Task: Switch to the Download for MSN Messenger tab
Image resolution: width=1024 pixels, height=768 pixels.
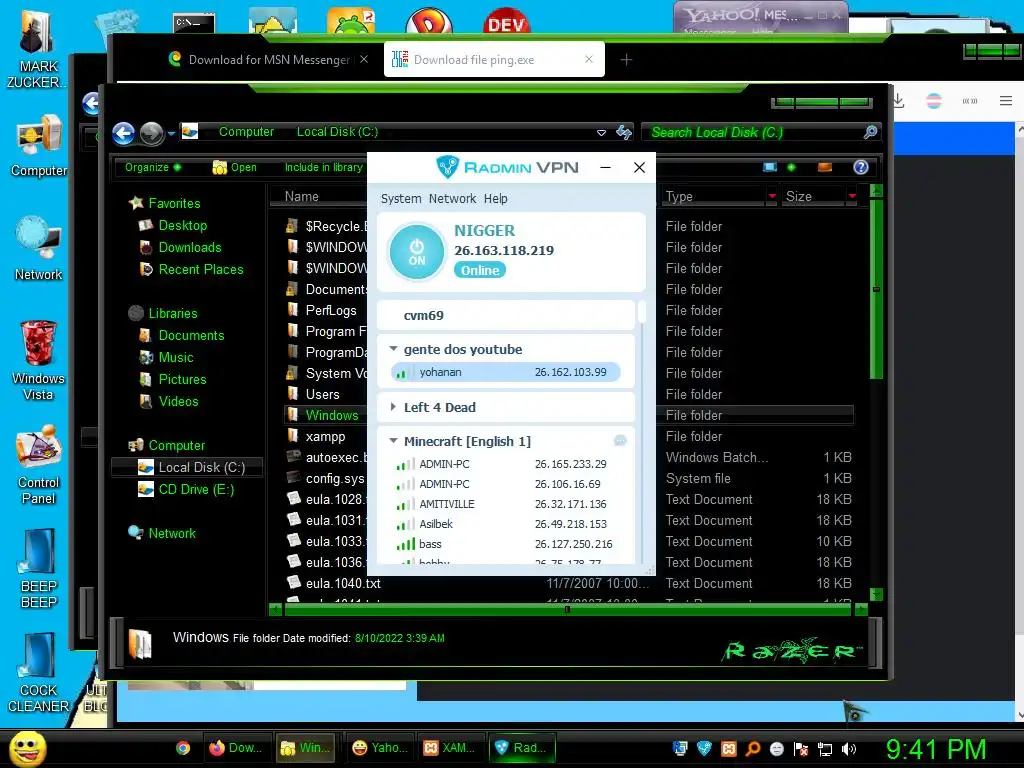Action: click(x=268, y=59)
